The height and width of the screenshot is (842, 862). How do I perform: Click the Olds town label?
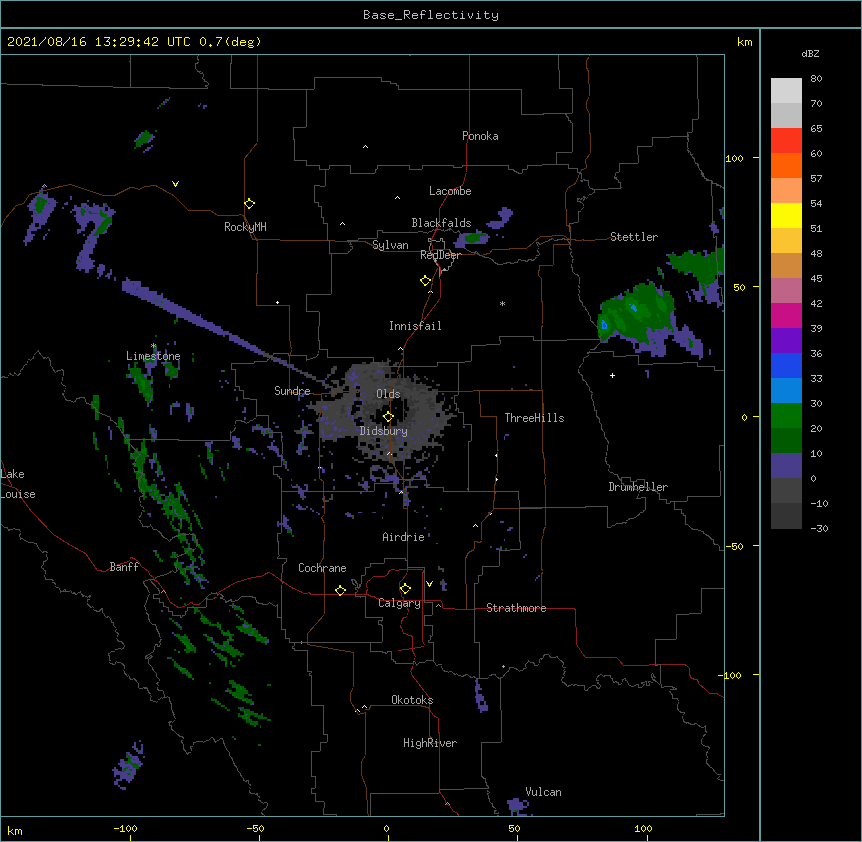tap(388, 394)
